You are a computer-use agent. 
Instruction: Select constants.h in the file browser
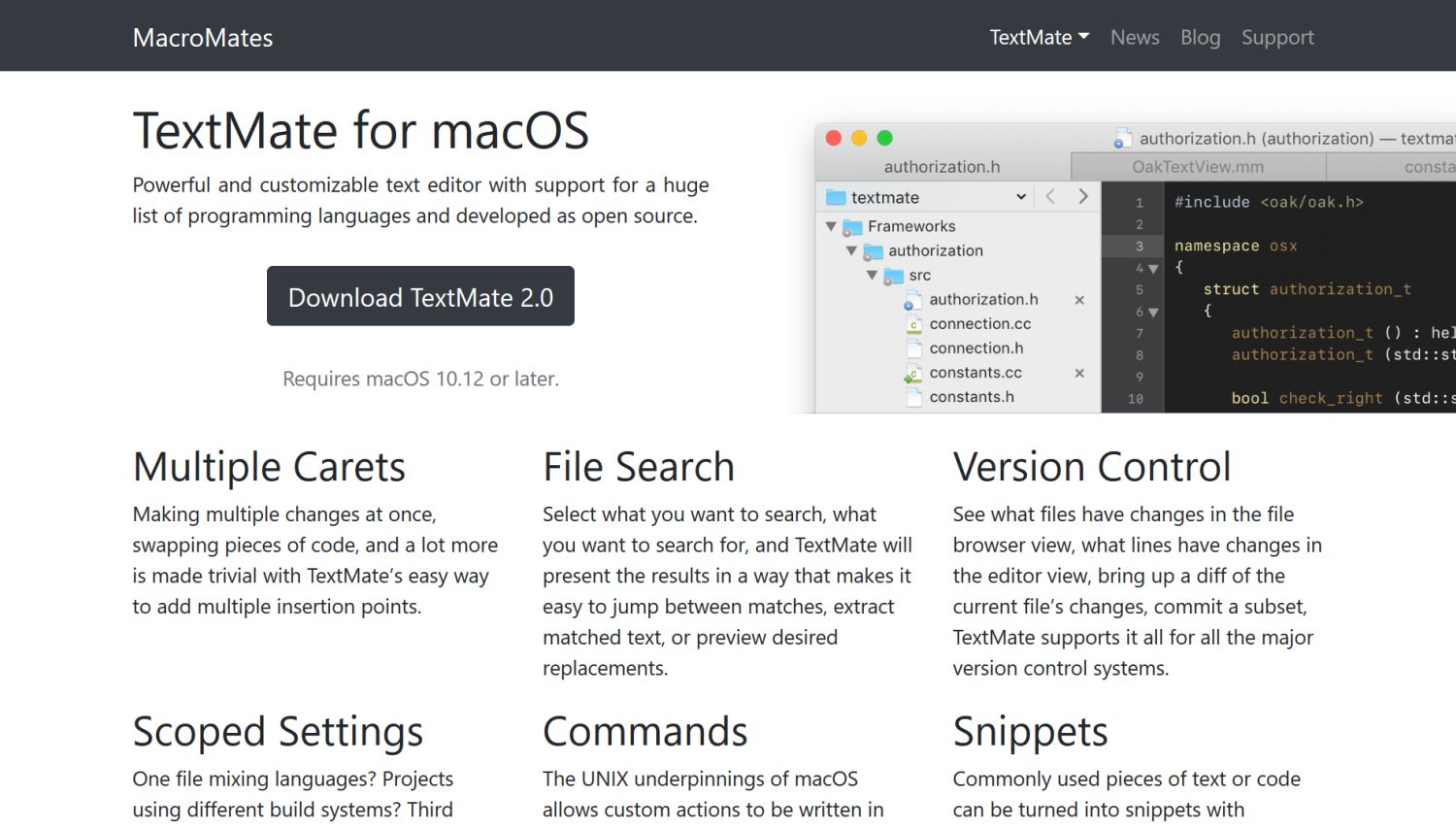click(972, 396)
